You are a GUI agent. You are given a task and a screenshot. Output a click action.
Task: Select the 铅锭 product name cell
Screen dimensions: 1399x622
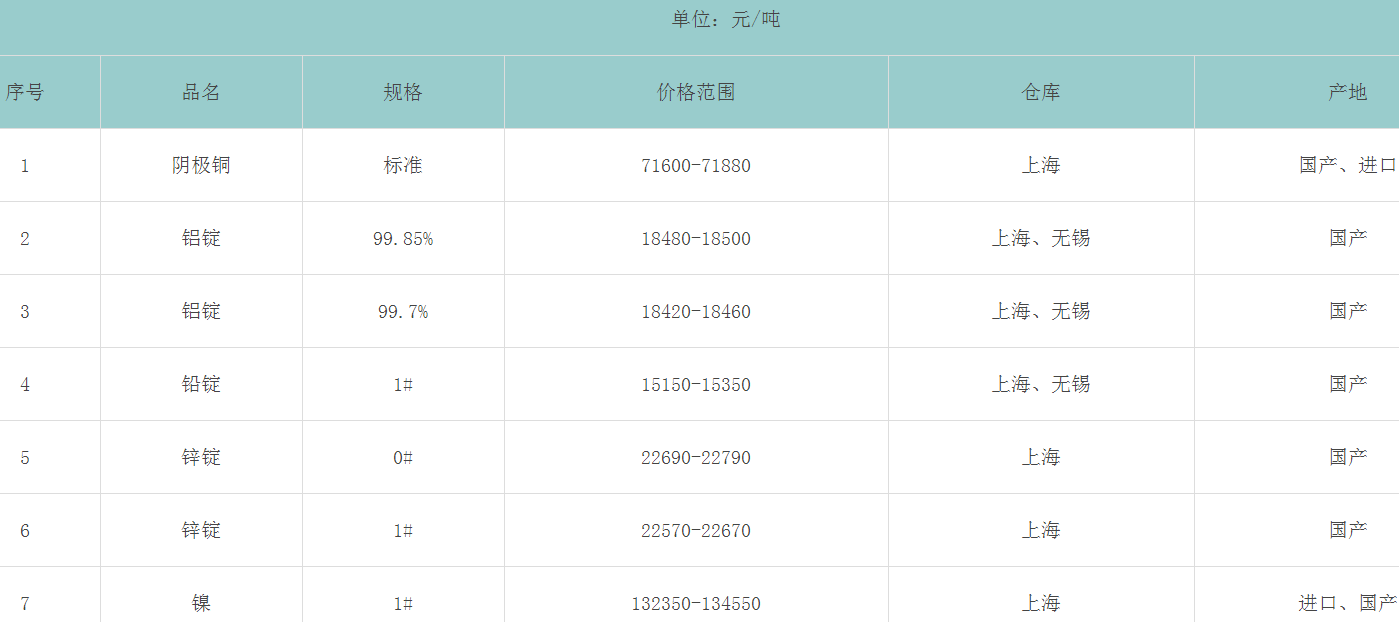[201, 384]
